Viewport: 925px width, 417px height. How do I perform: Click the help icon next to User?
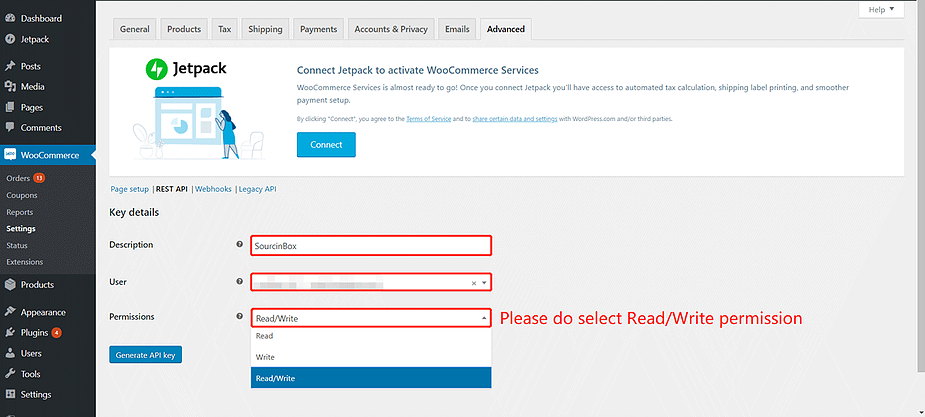(240, 281)
